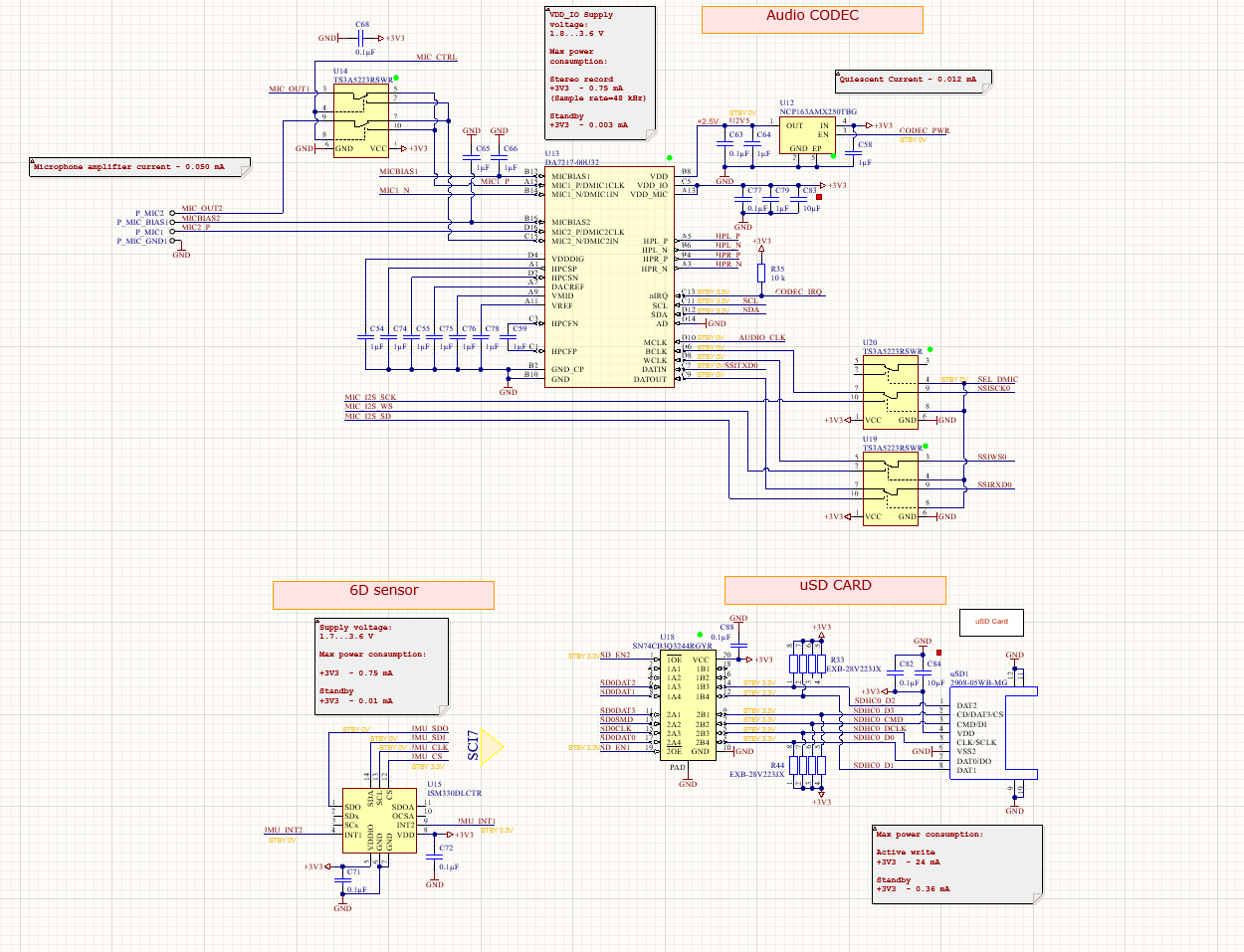Viewport: 1244px width, 952px height.
Task: Select resistor array R44
Action: click(807, 764)
